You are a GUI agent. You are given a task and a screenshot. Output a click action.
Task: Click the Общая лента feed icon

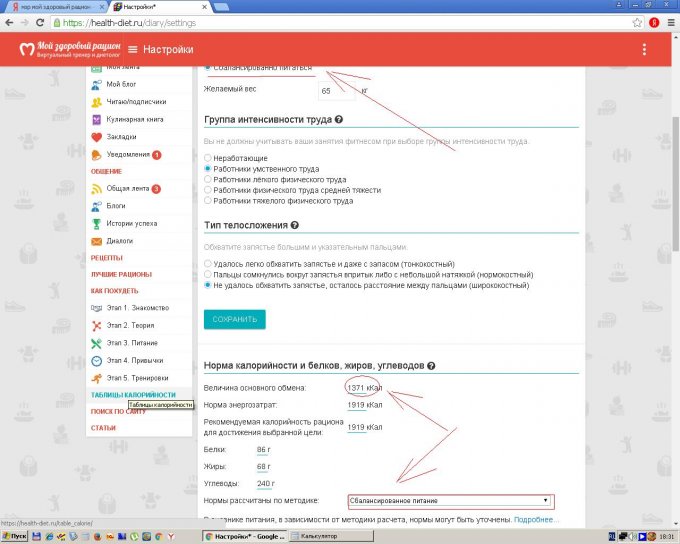[x=96, y=189]
